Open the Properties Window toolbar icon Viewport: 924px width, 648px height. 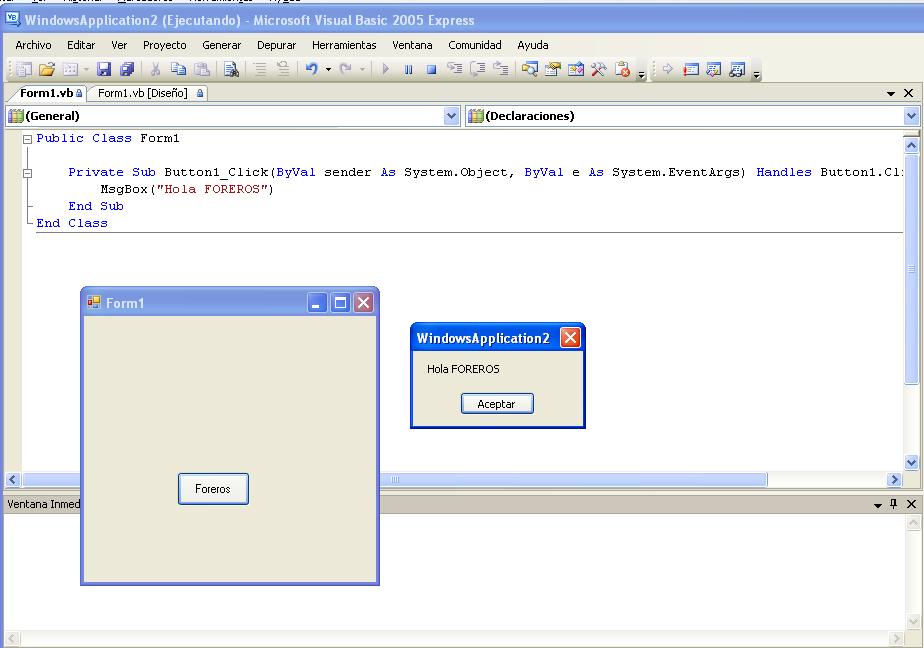(x=552, y=70)
